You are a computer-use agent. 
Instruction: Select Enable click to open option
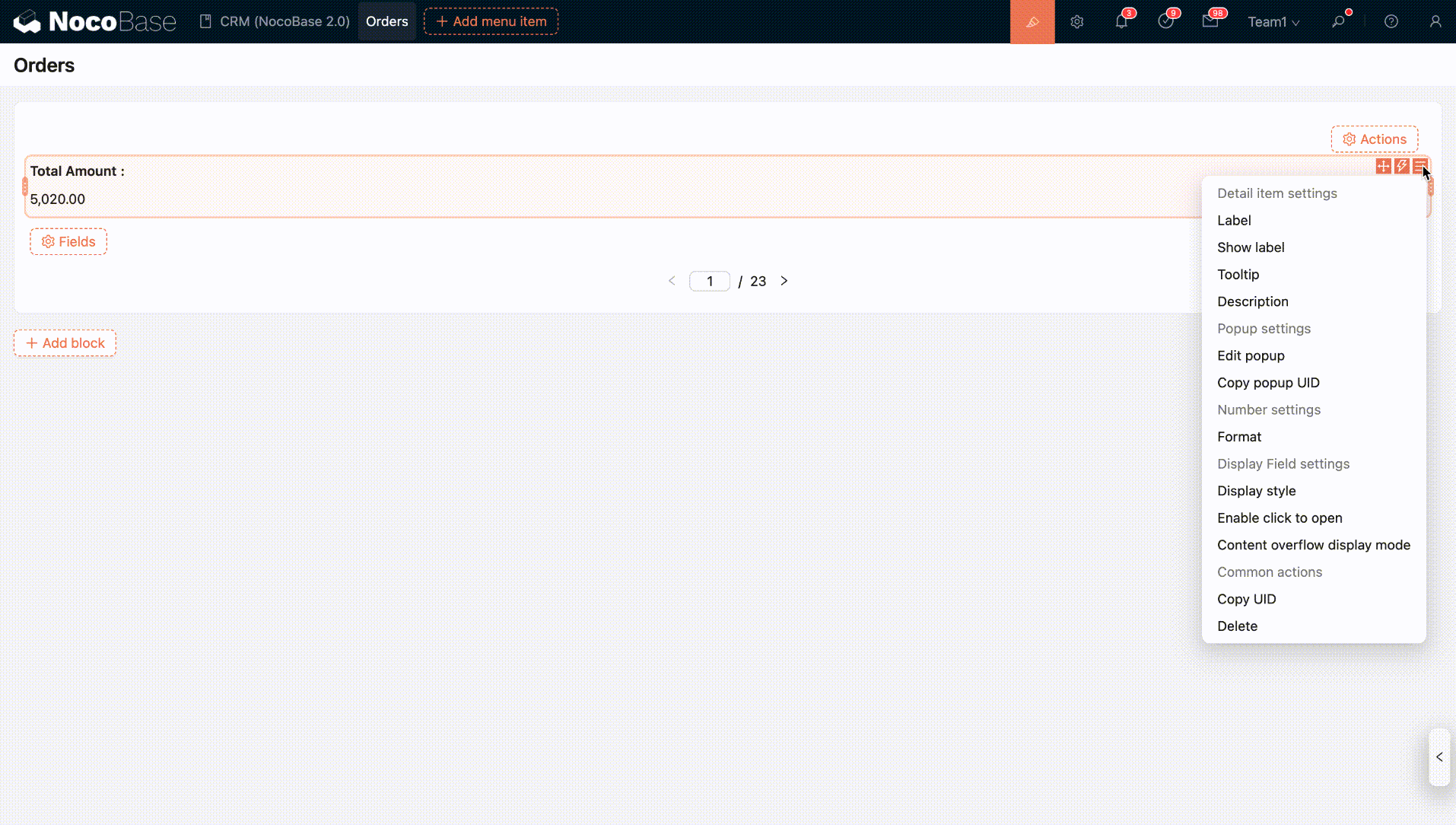pyautogui.click(x=1279, y=518)
